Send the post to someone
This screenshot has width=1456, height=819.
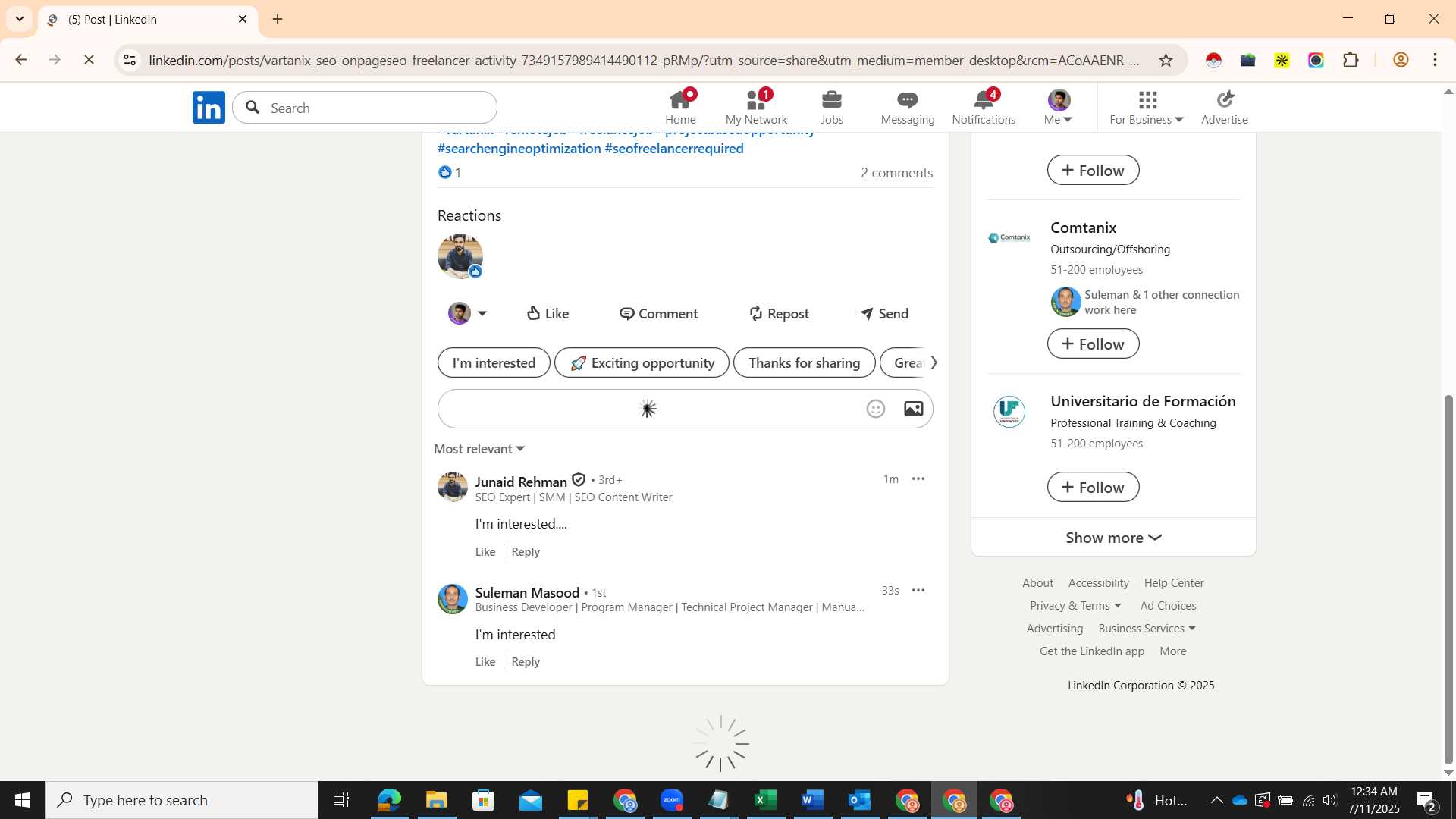tap(884, 313)
